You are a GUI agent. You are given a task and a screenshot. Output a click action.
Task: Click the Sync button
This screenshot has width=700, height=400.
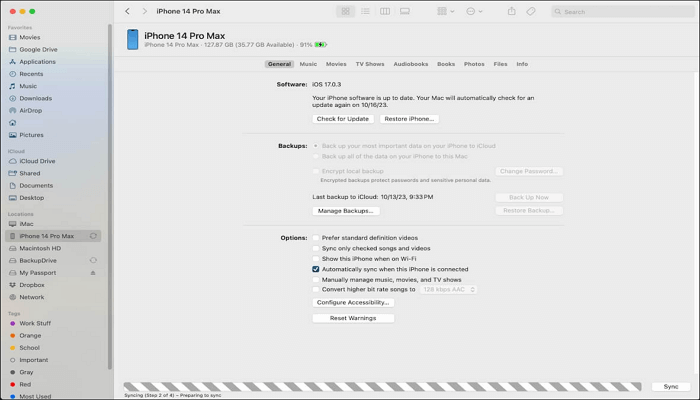tap(671, 387)
